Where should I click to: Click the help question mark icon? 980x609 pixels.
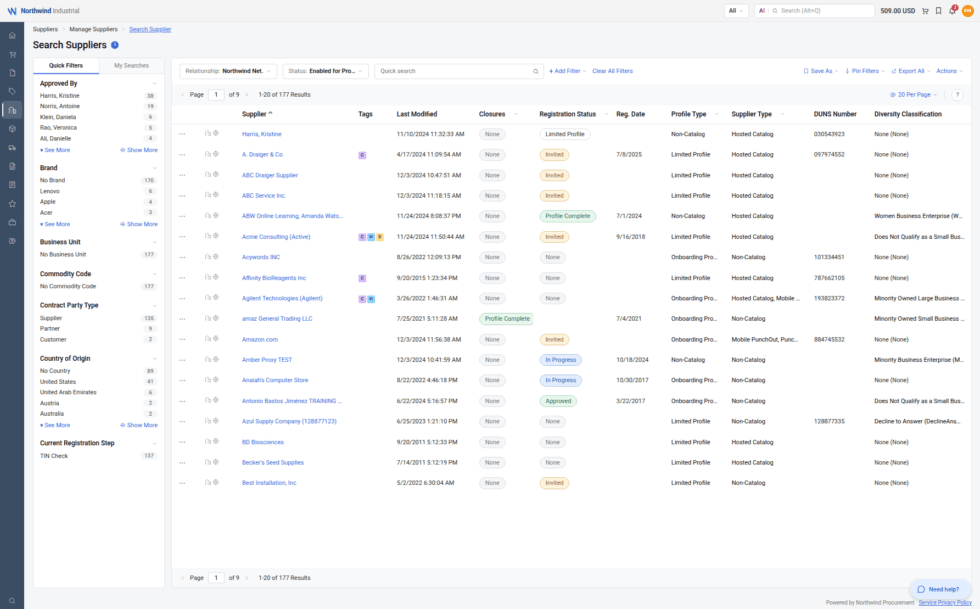[x=957, y=95]
